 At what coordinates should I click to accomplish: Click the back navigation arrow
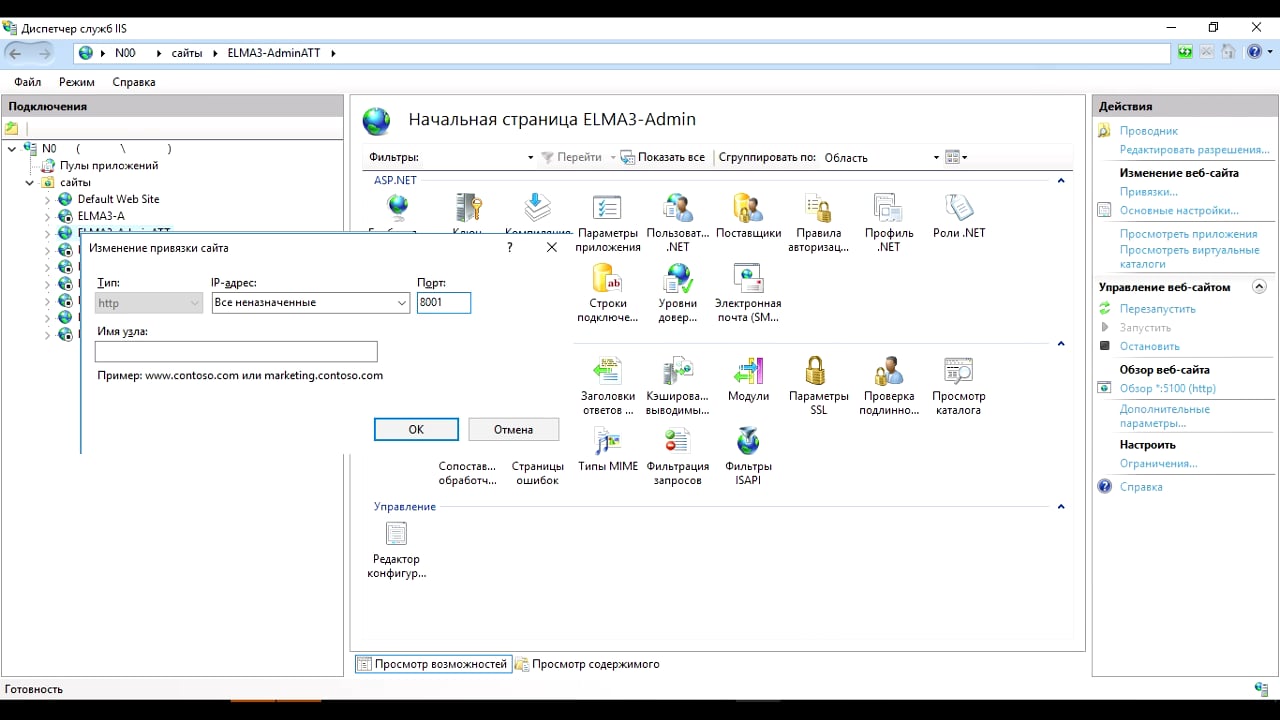tap(16, 53)
